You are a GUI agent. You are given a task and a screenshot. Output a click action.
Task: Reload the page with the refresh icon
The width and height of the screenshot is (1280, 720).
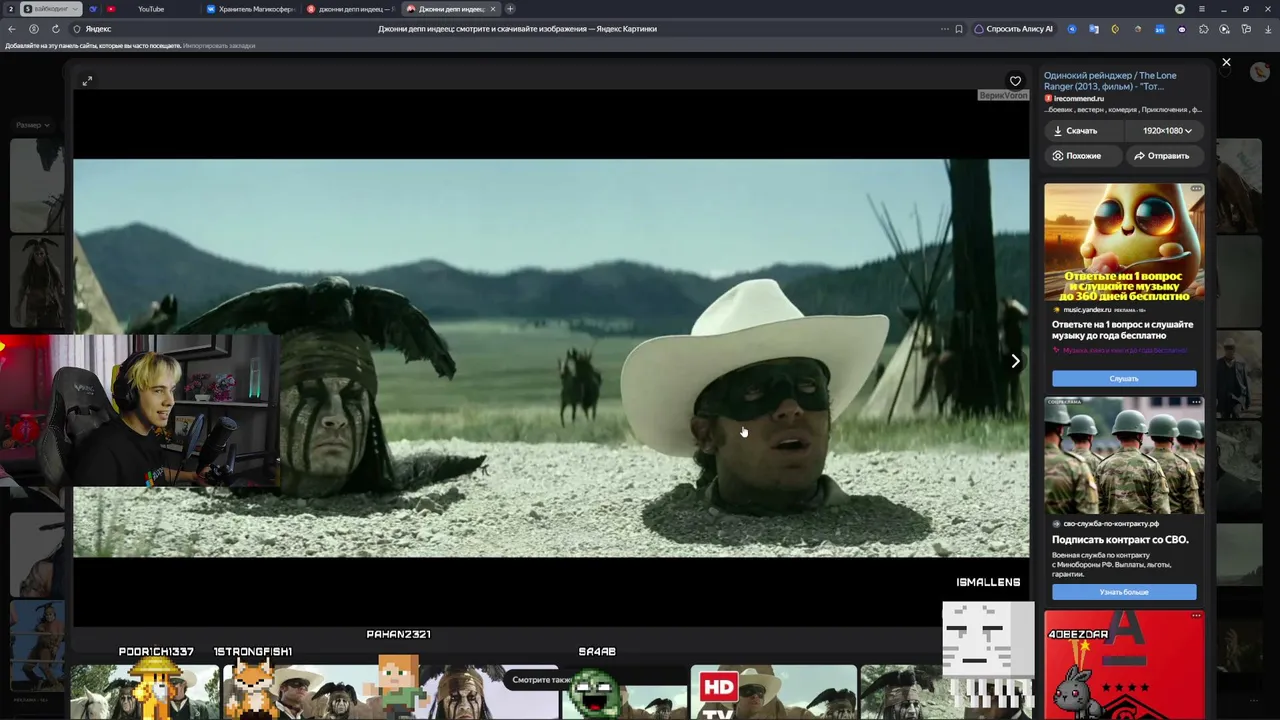pos(55,29)
